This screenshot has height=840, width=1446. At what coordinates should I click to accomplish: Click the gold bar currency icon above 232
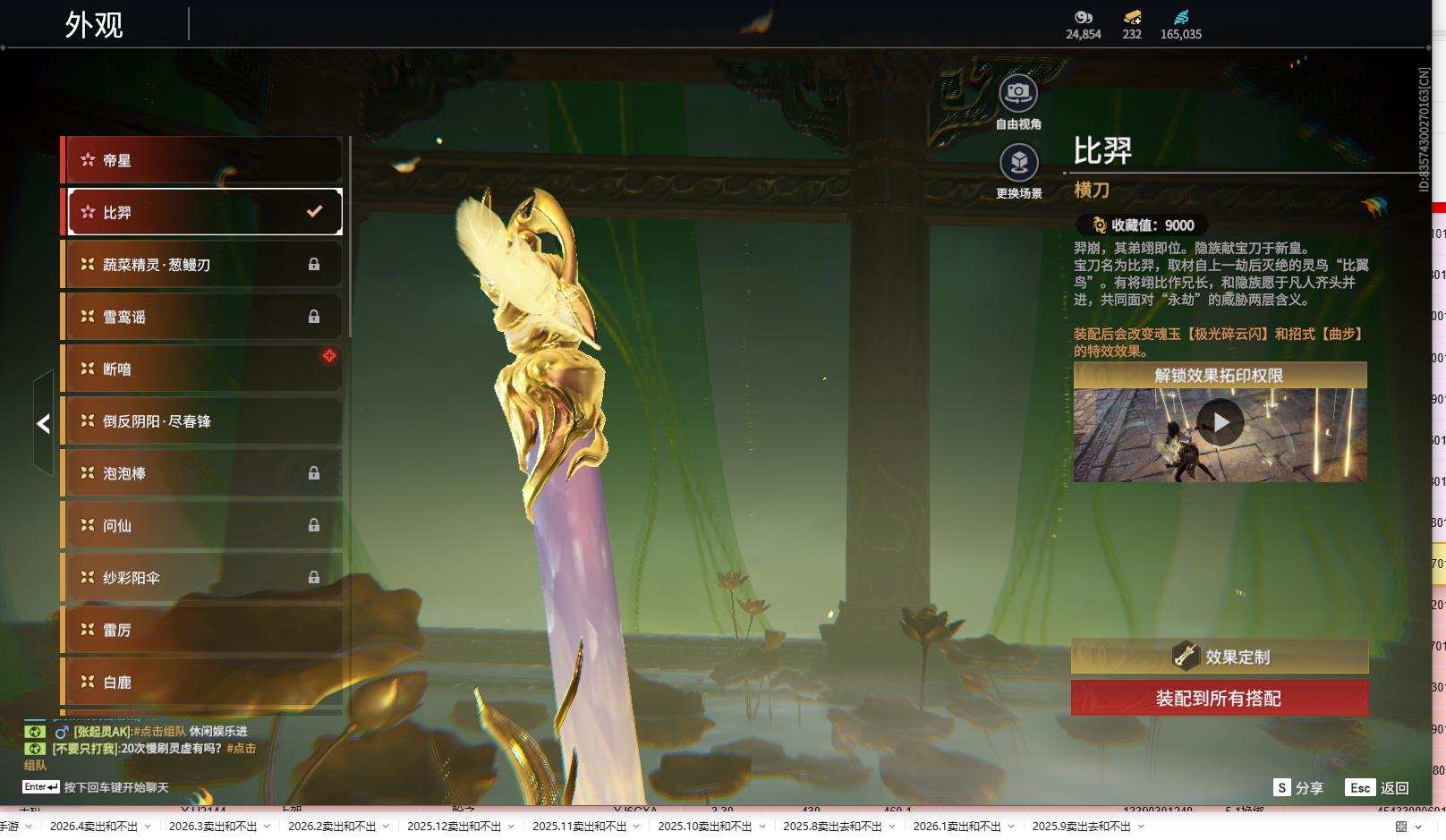coord(1132,17)
